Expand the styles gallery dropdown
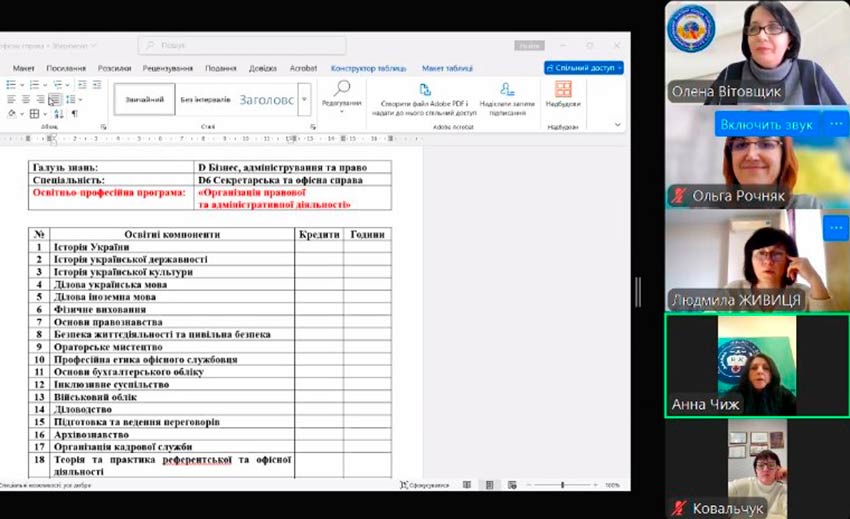Viewport: 850px width, 519px height. point(304,100)
